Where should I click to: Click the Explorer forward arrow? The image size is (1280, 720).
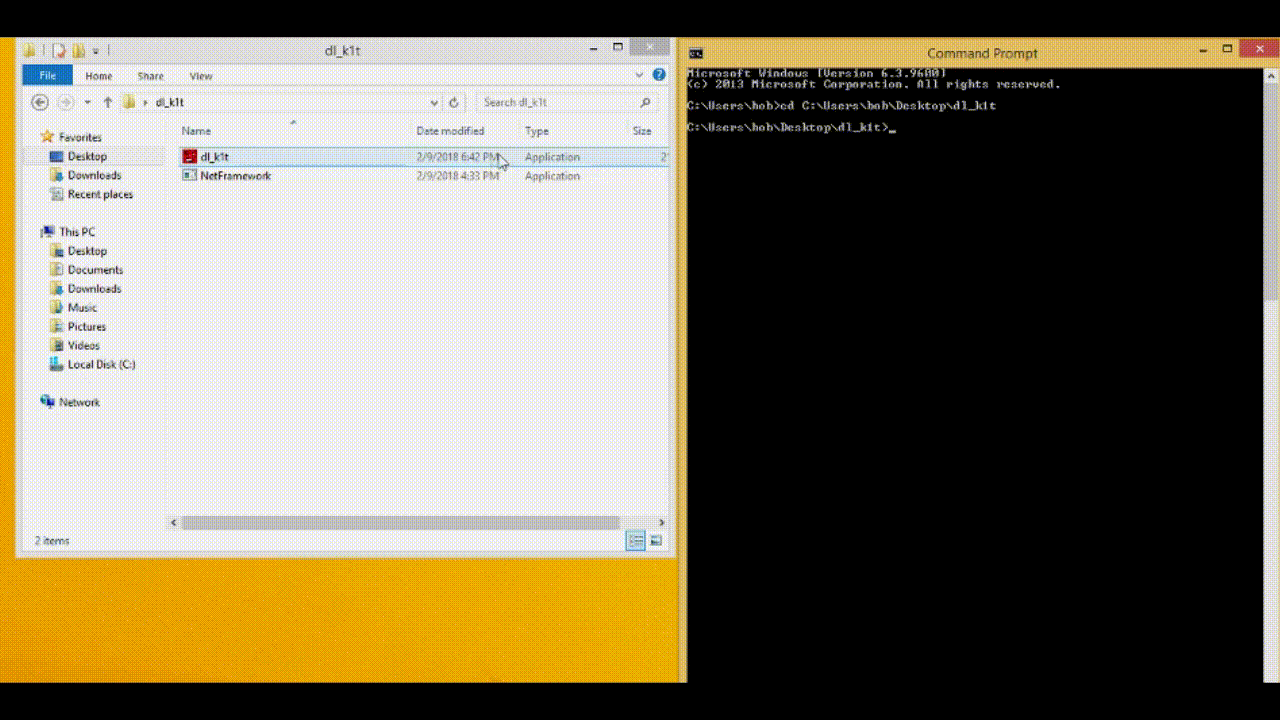(x=65, y=102)
